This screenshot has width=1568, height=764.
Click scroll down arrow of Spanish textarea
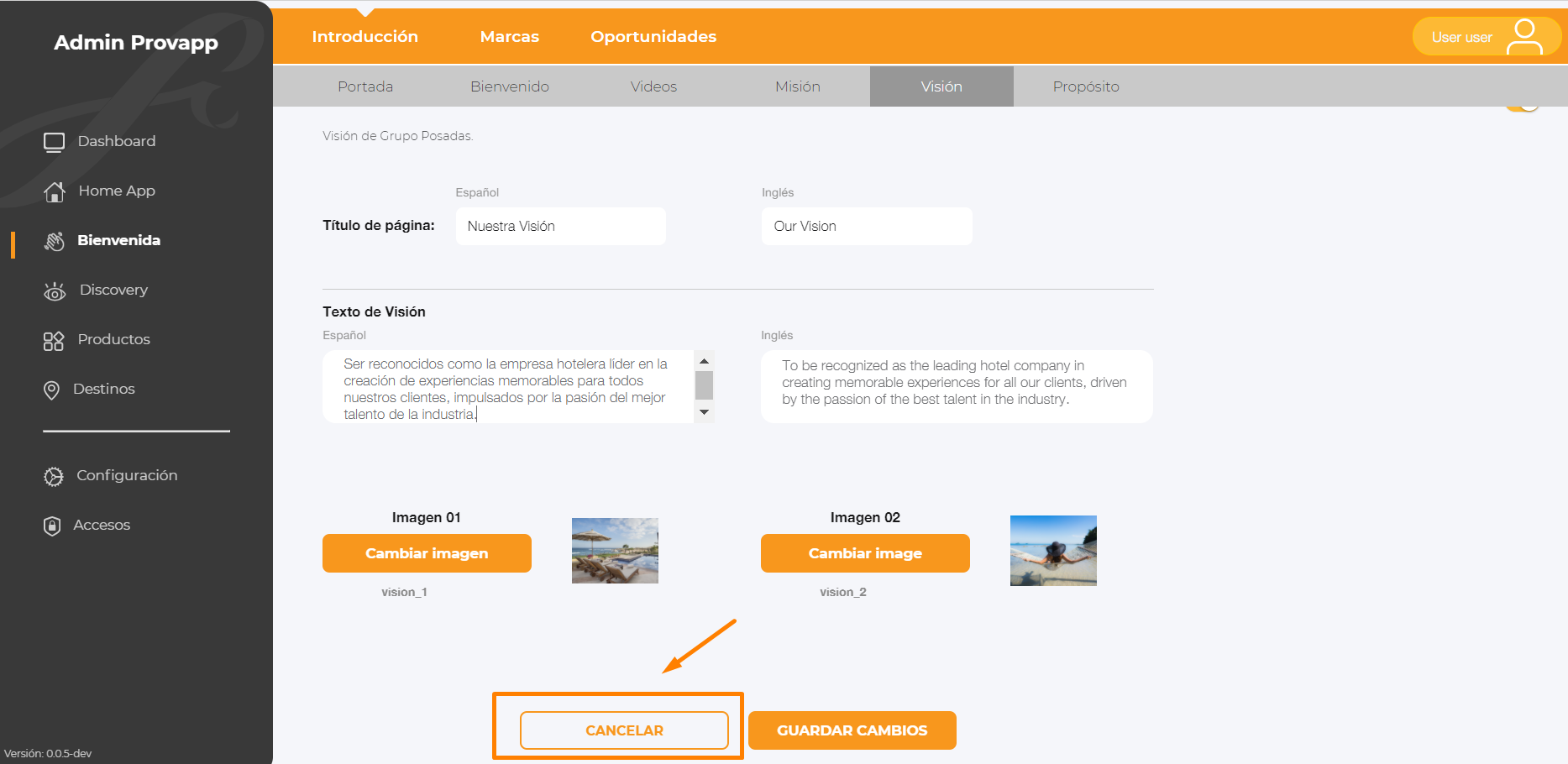coord(705,412)
